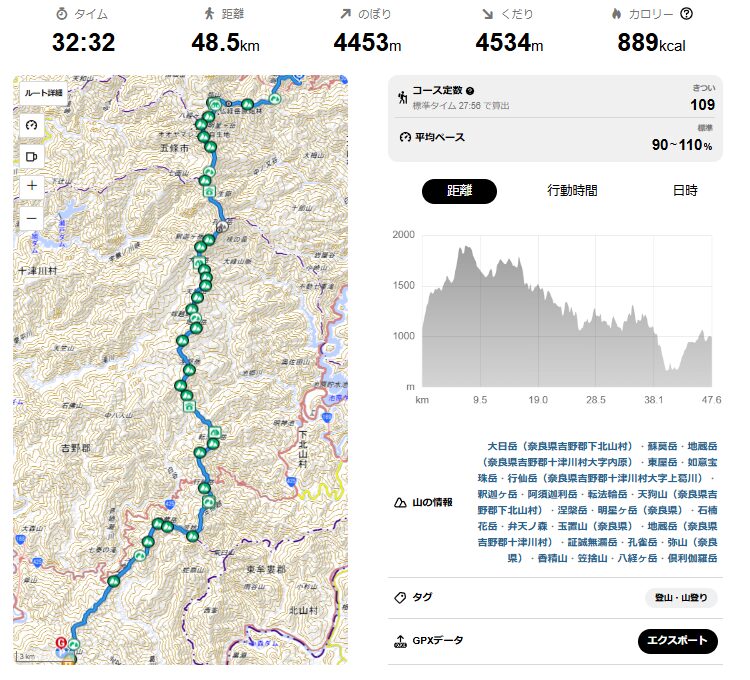The height and width of the screenshot is (680, 750).
Task: Click the elevation chart peak area
Action: (464, 255)
